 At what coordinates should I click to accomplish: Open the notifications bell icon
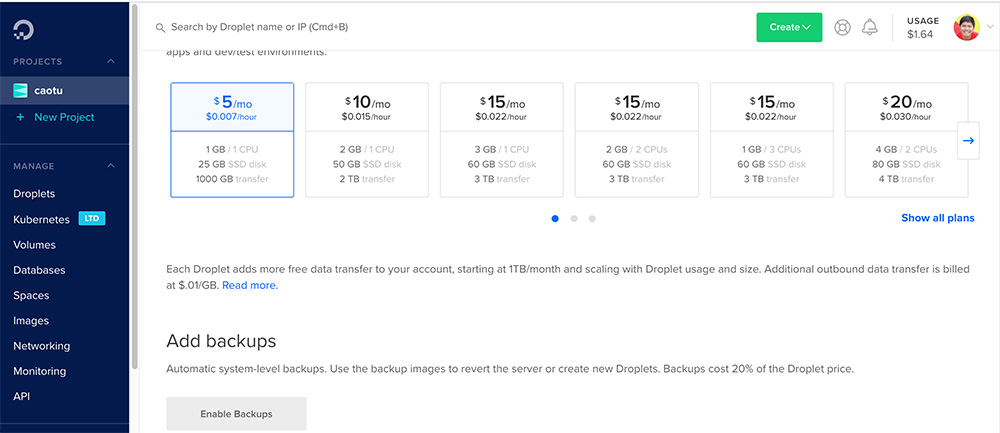869,27
